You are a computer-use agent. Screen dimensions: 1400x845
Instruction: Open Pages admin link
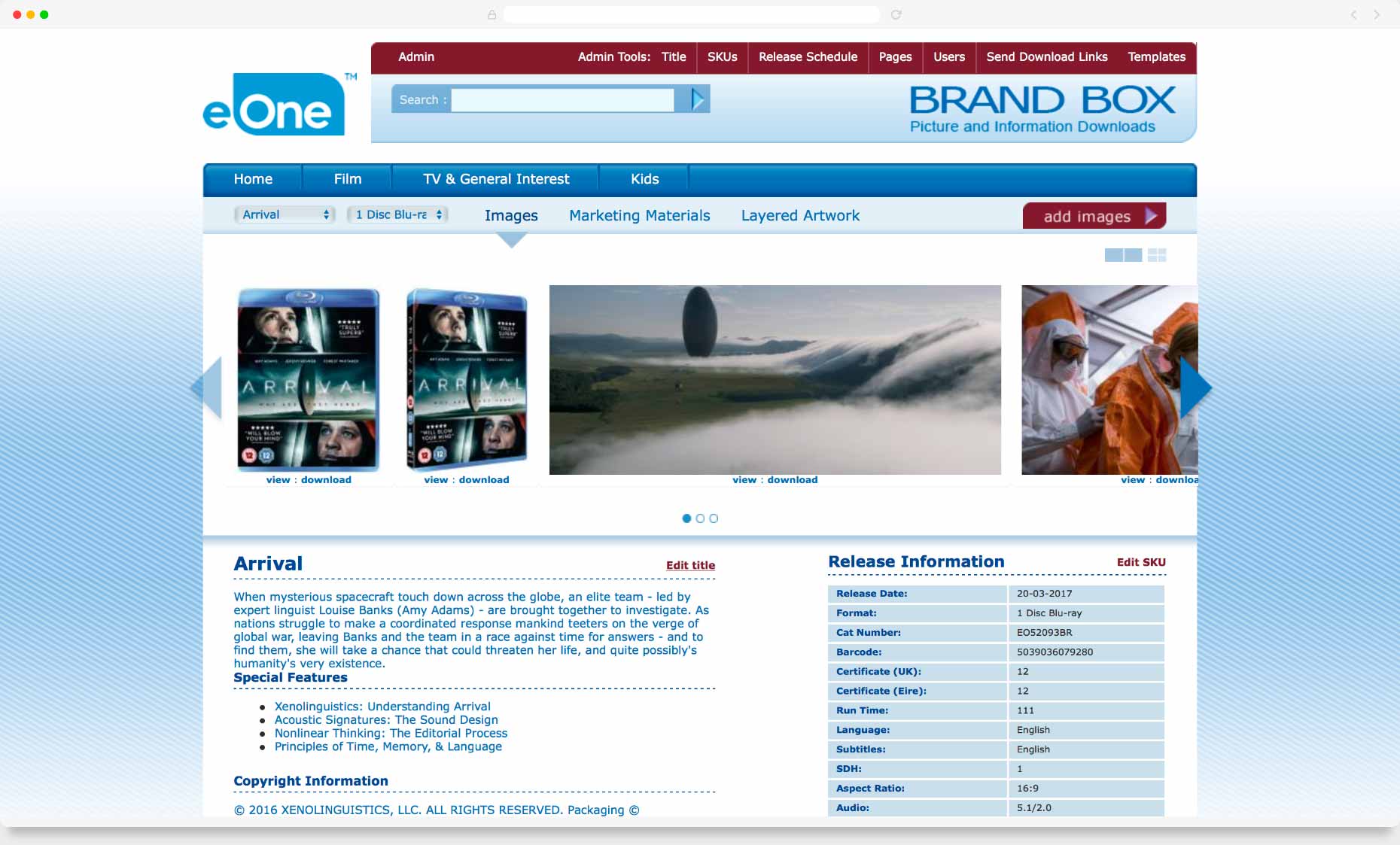click(895, 57)
